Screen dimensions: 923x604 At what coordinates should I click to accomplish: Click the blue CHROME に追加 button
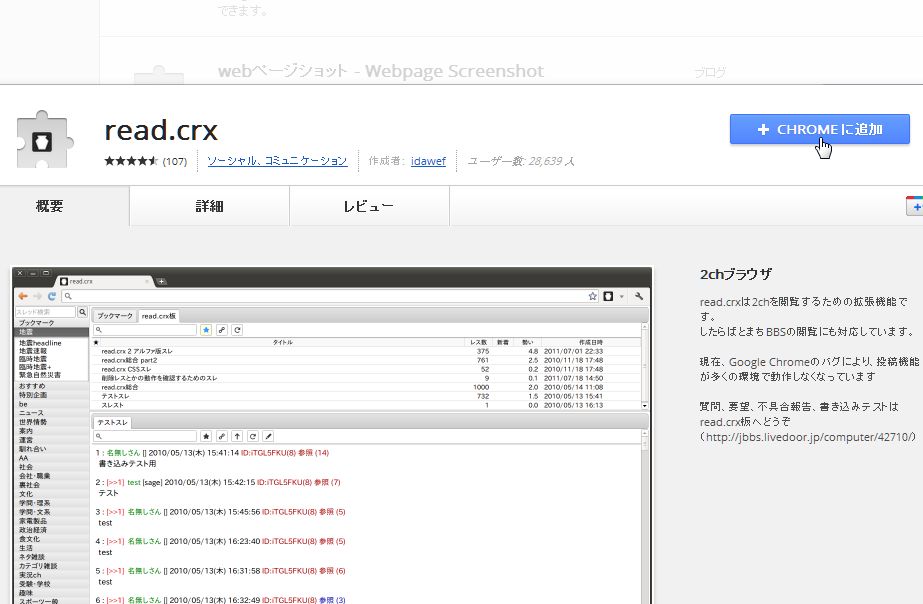point(819,129)
